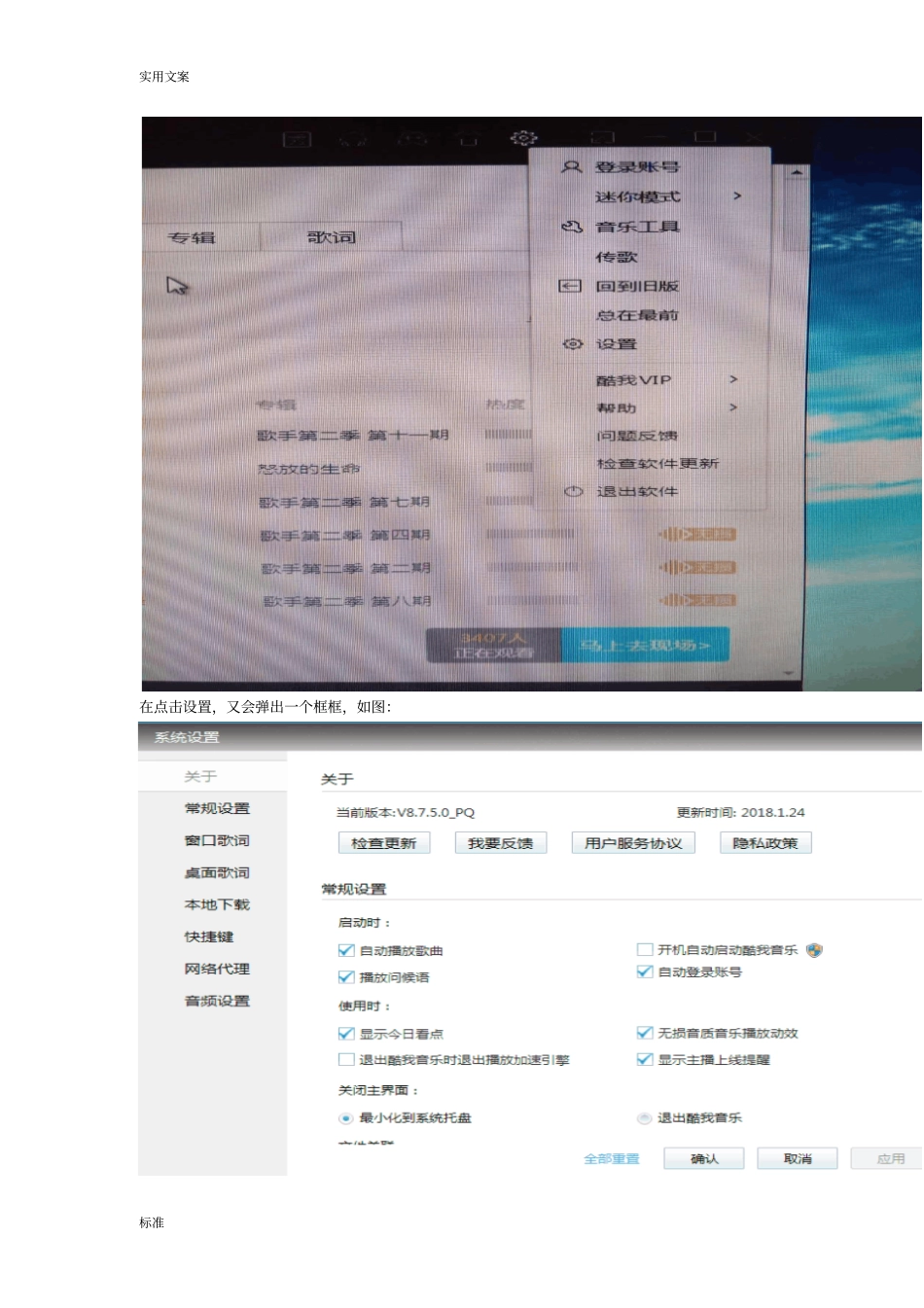Viewport: 924px width, 1308px height.
Task: Toggle 显示主播上线提醒 checkbox
Action: click(x=644, y=1059)
